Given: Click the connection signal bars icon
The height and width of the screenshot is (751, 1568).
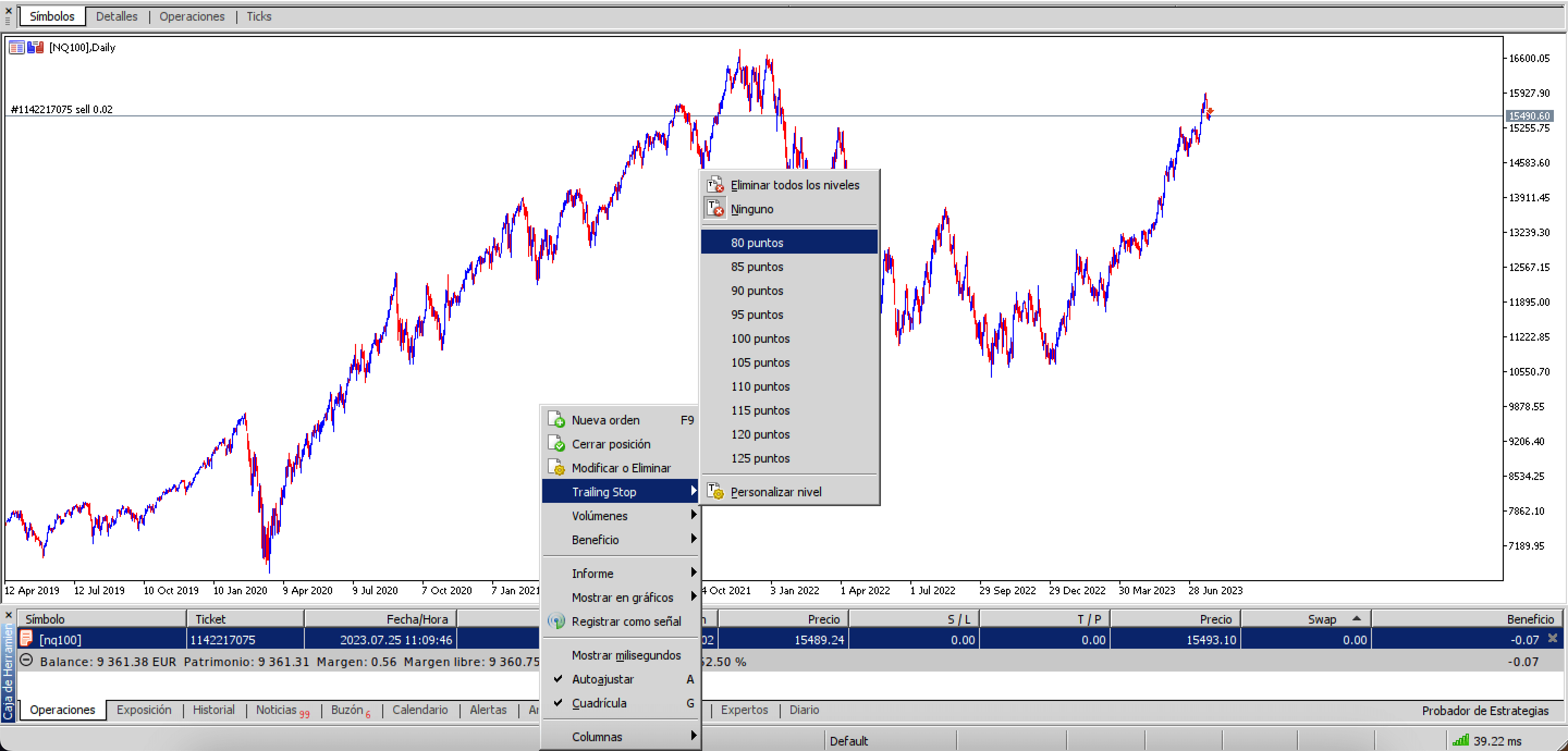Looking at the screenshot, I should tap(1460, 740).
